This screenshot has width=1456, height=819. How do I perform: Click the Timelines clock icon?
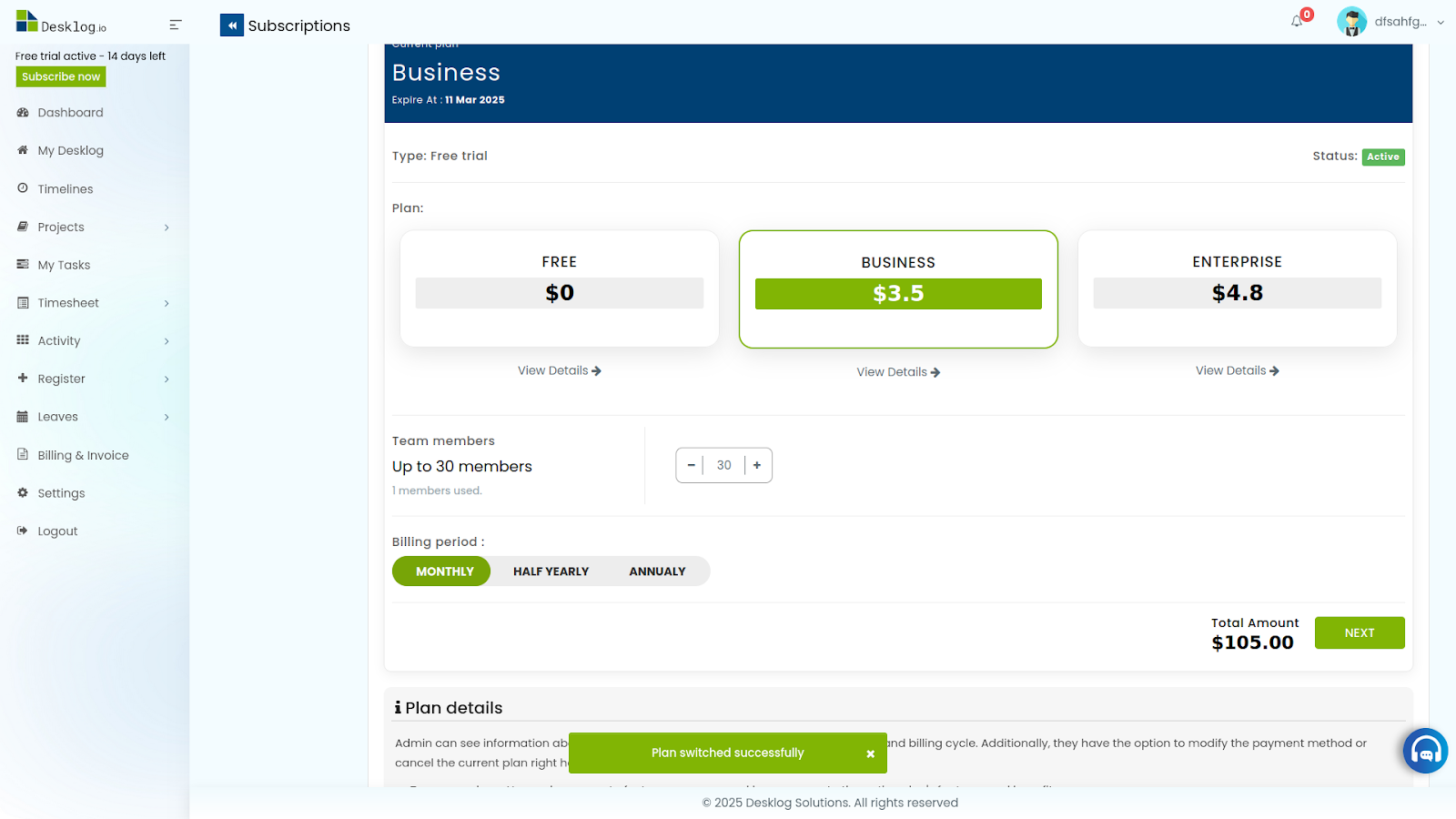(23, 188)
